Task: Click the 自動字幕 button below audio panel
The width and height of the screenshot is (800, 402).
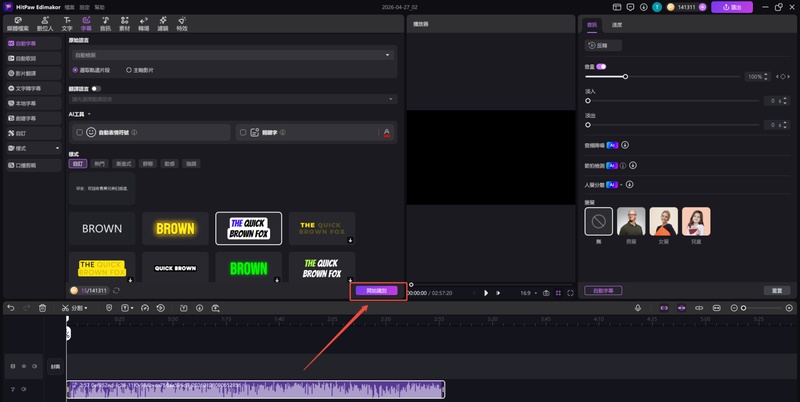Action: [x=603, y=290]
